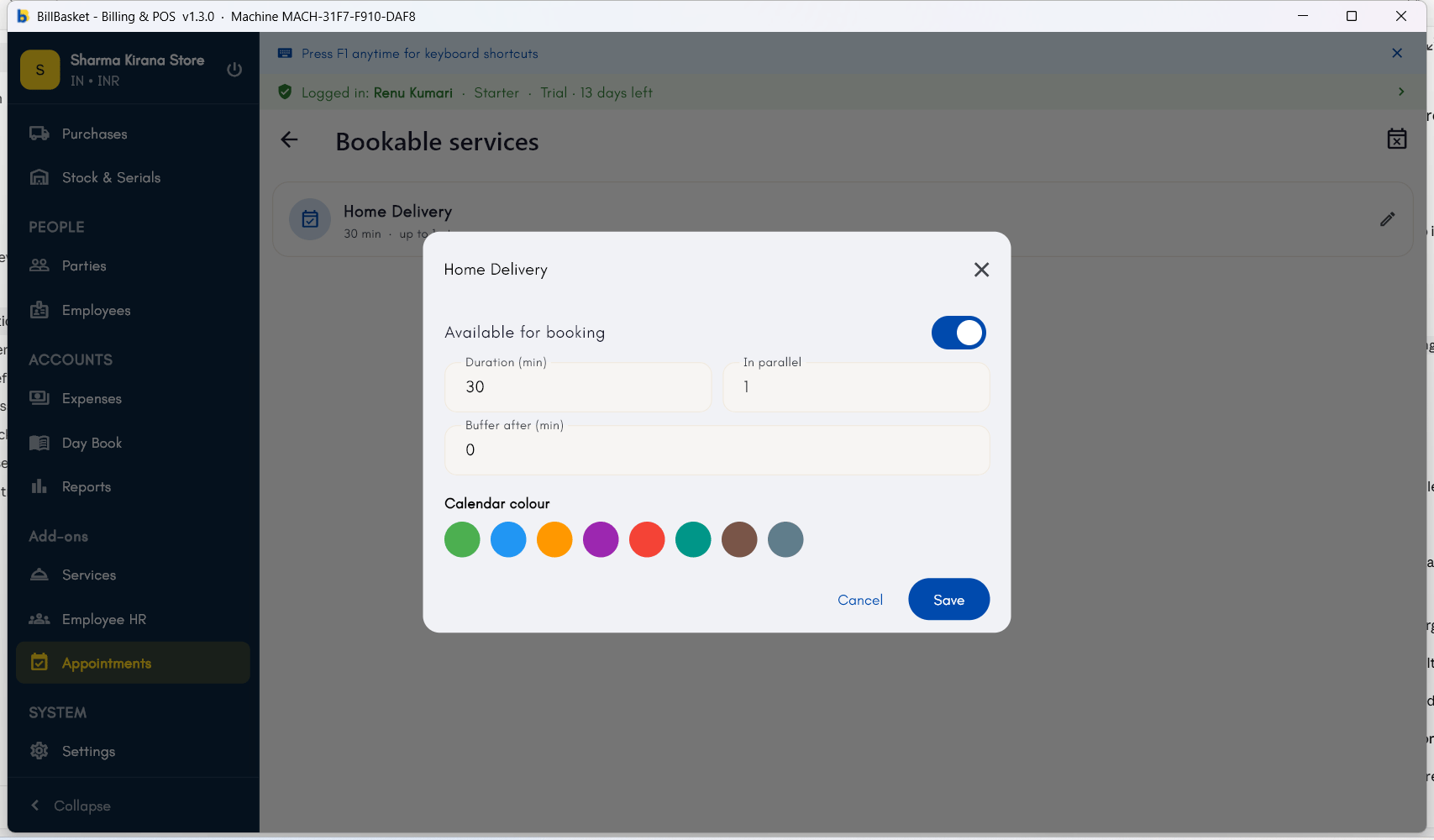Edit Home Delivery with pencil icon
Screen dimensions: 1434x840
[x=1388, y=219]
